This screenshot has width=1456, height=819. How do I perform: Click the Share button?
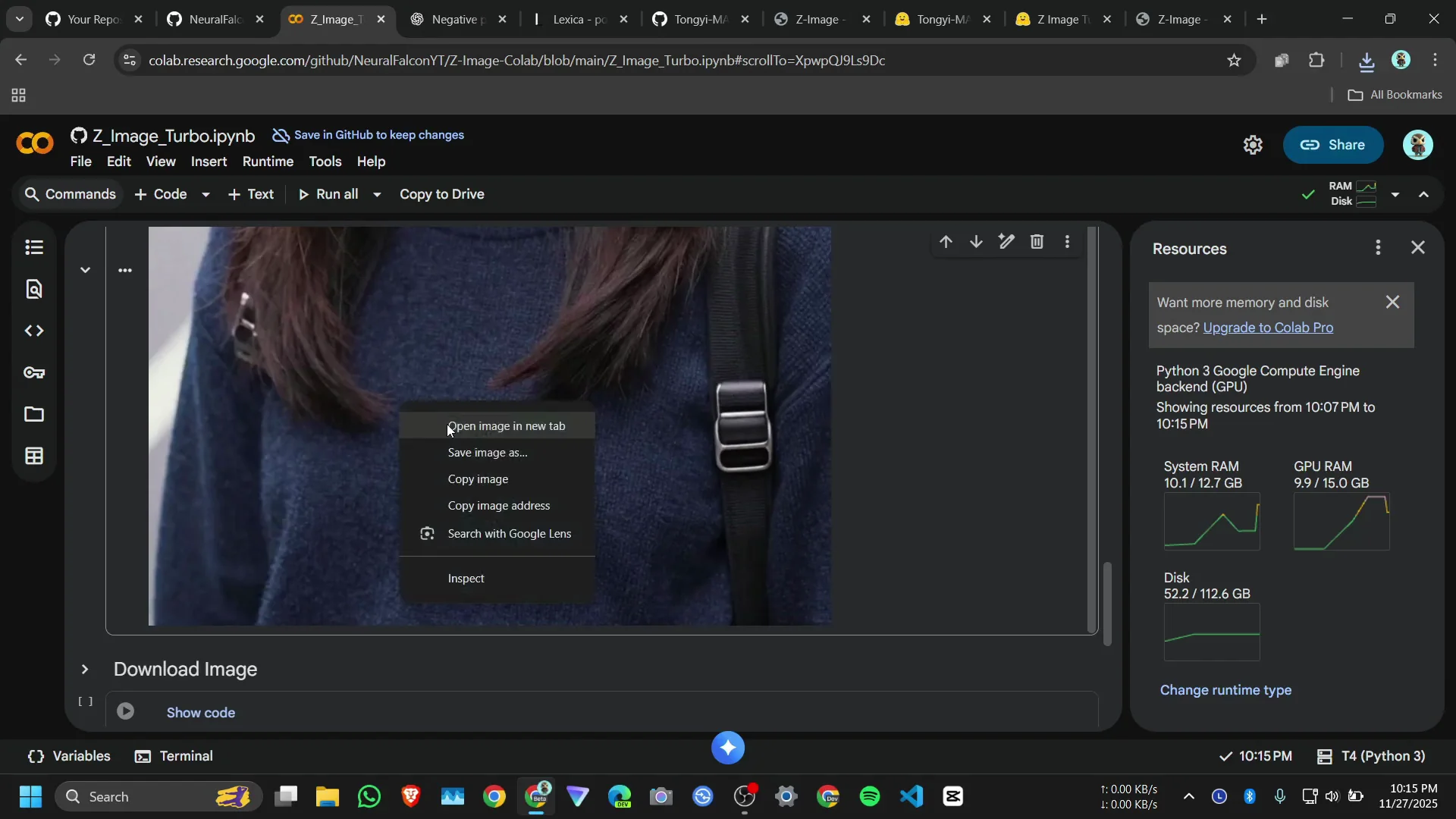coord(1333,144)
